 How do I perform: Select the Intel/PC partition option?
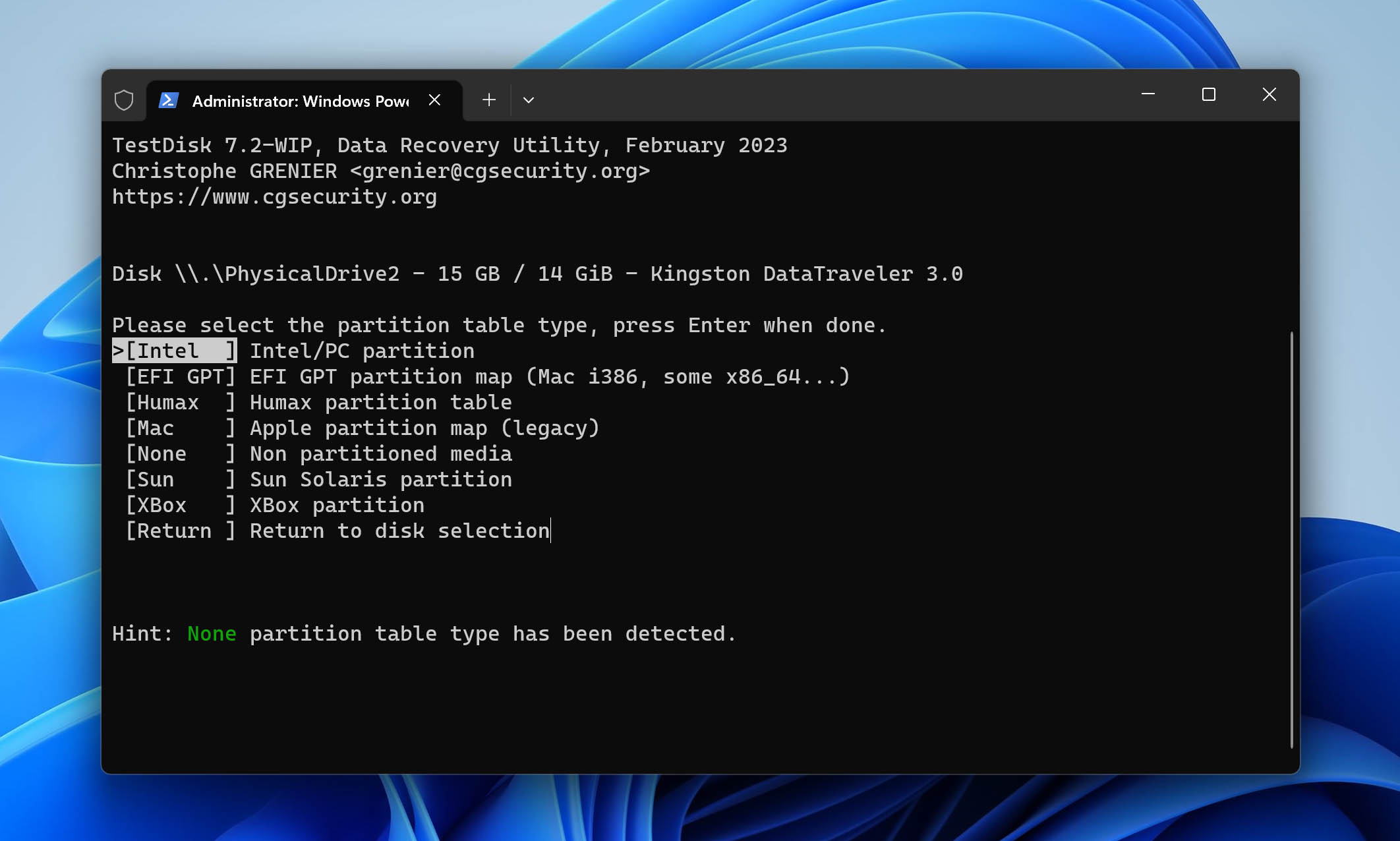click(293, 351)
